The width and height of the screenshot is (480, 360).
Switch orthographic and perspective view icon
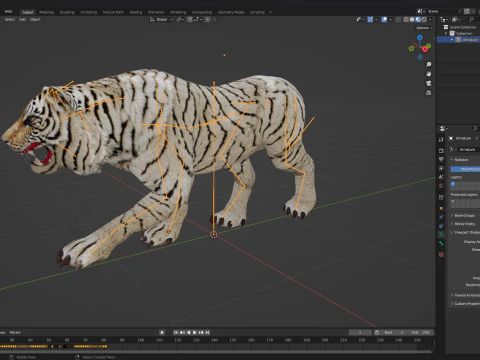click(429, 92)
